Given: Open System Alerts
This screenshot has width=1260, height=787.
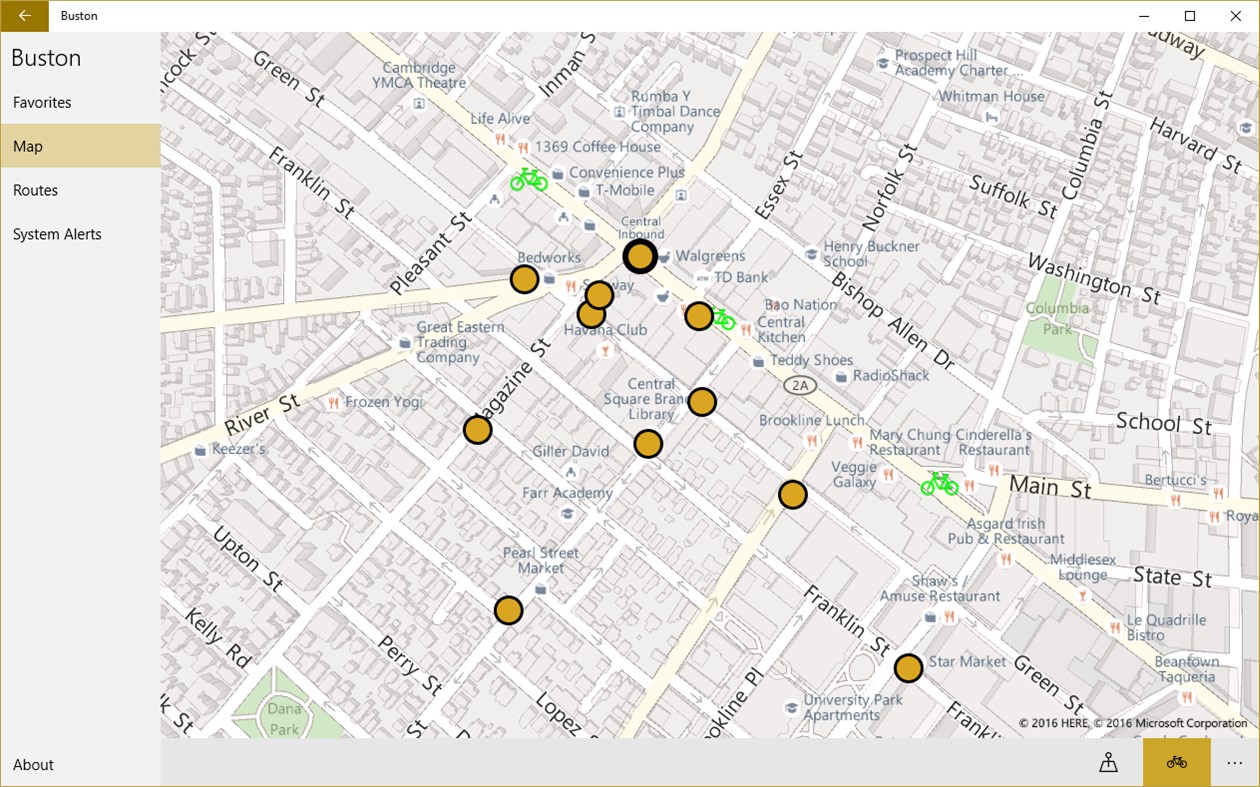Looking at the screenshot, I should pyautogui.click(x=56, y=234).
